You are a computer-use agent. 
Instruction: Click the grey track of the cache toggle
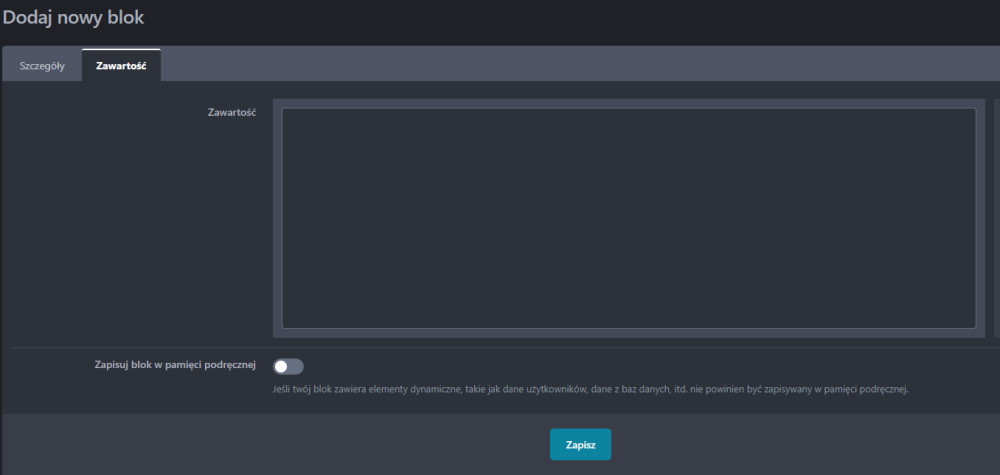pos(296,366)
